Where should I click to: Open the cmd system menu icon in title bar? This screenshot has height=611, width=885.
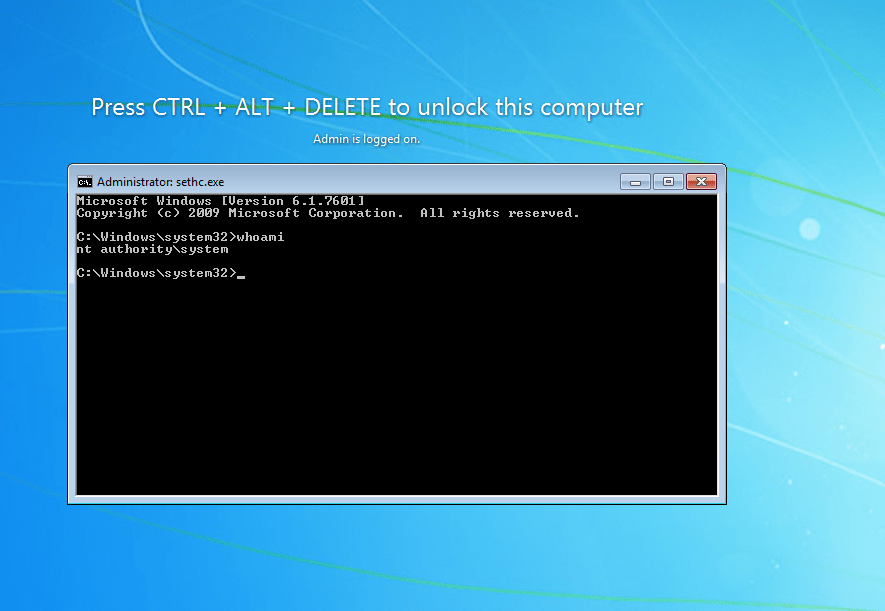[85, 182]
